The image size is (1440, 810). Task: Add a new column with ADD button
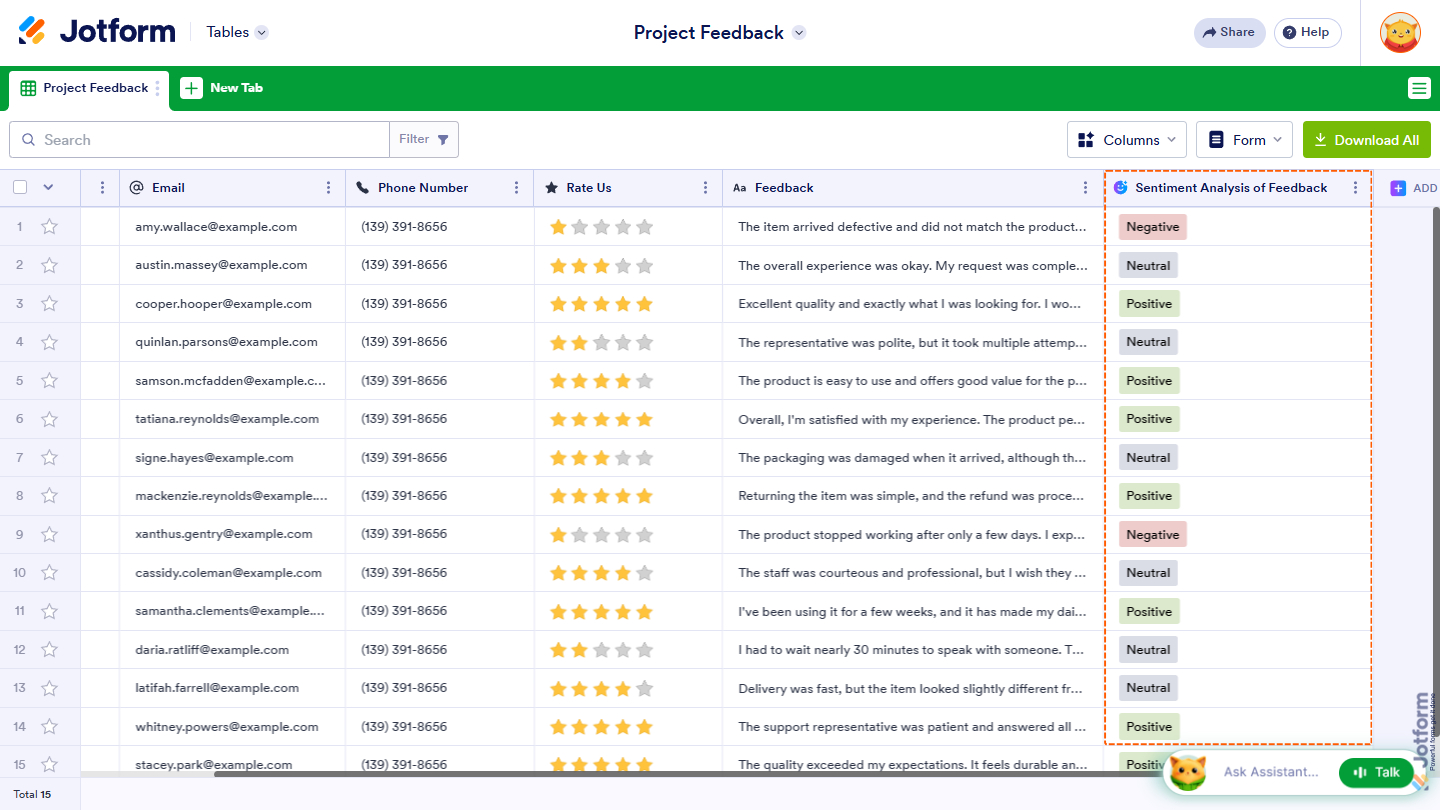coord(1413,188)
